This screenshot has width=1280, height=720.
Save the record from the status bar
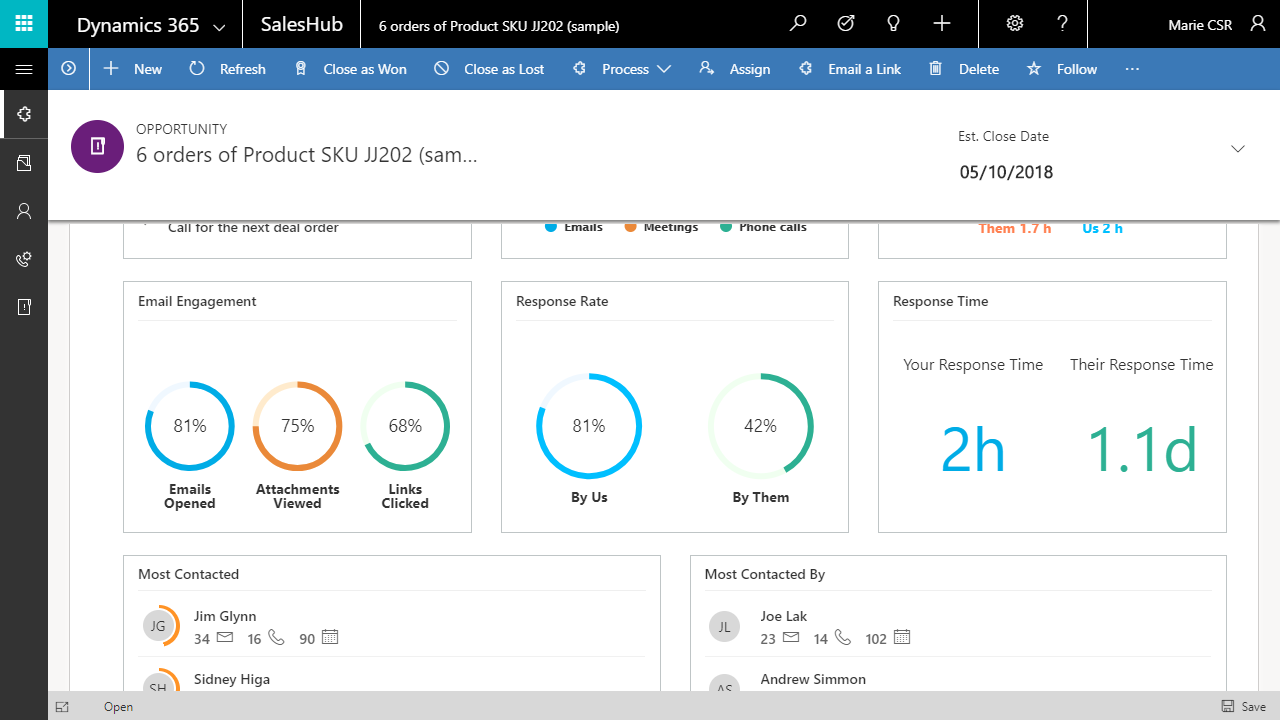coord(1244,707)
